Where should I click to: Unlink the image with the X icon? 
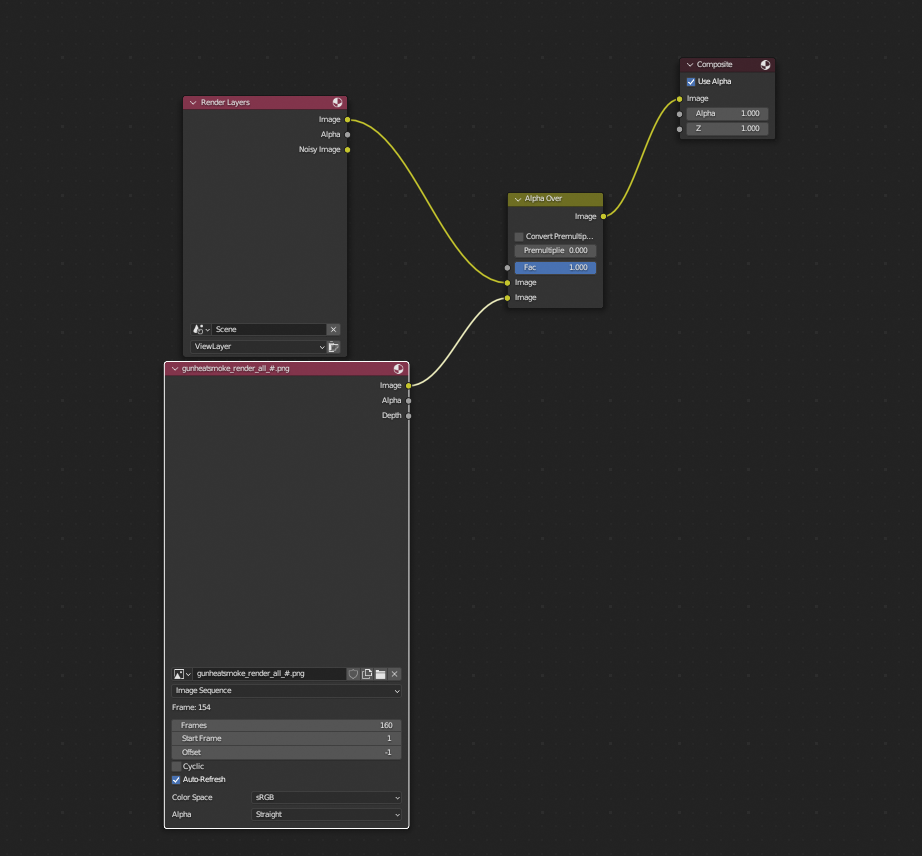click(395, 674)
